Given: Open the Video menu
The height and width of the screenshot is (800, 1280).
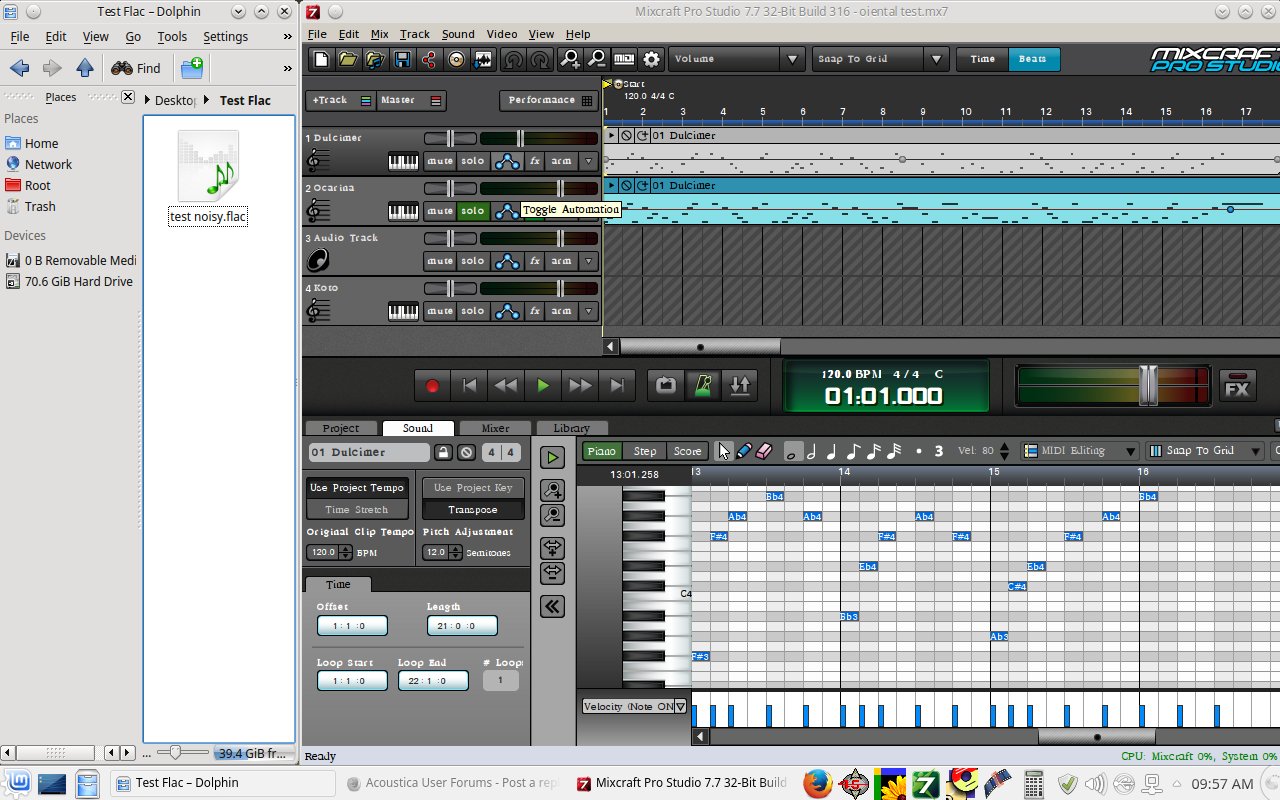Looking at the screenshot, I should [x=502, y=34].
